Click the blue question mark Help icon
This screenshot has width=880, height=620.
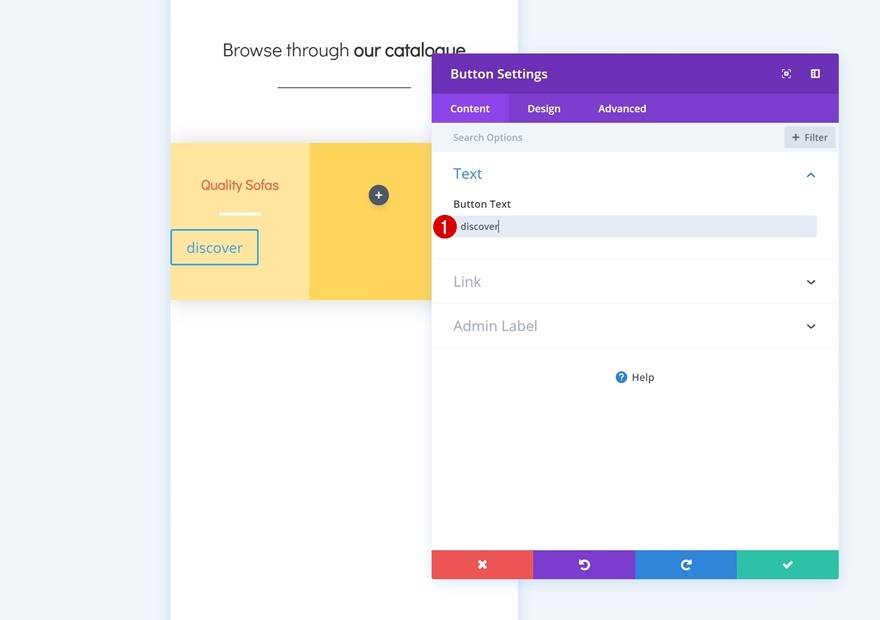point(621,377)
